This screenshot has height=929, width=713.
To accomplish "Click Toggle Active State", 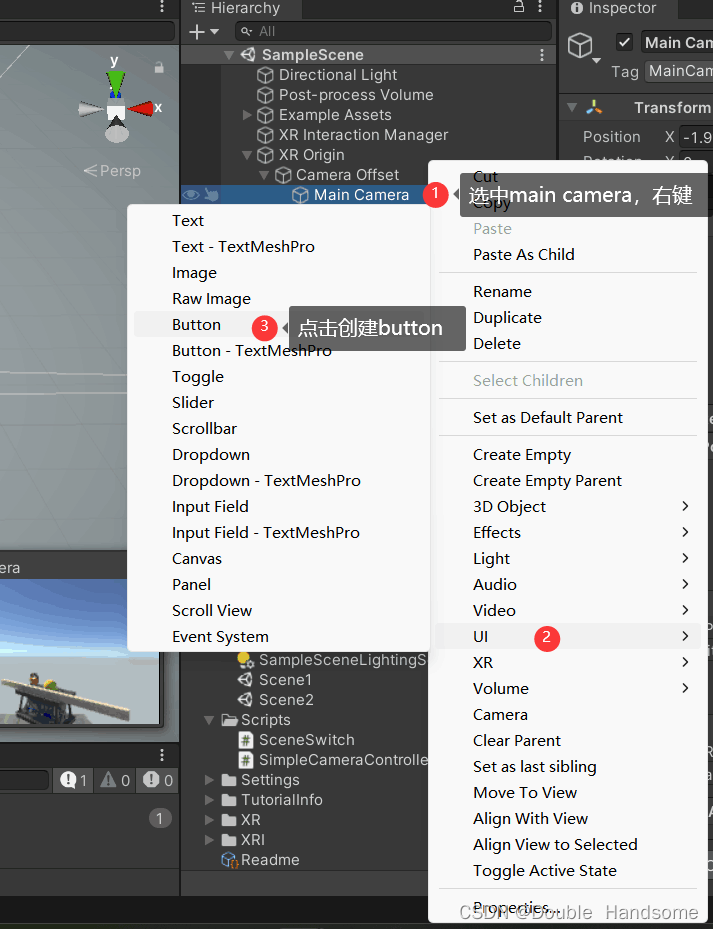I will pyautogui.click(x=545, y=871).
